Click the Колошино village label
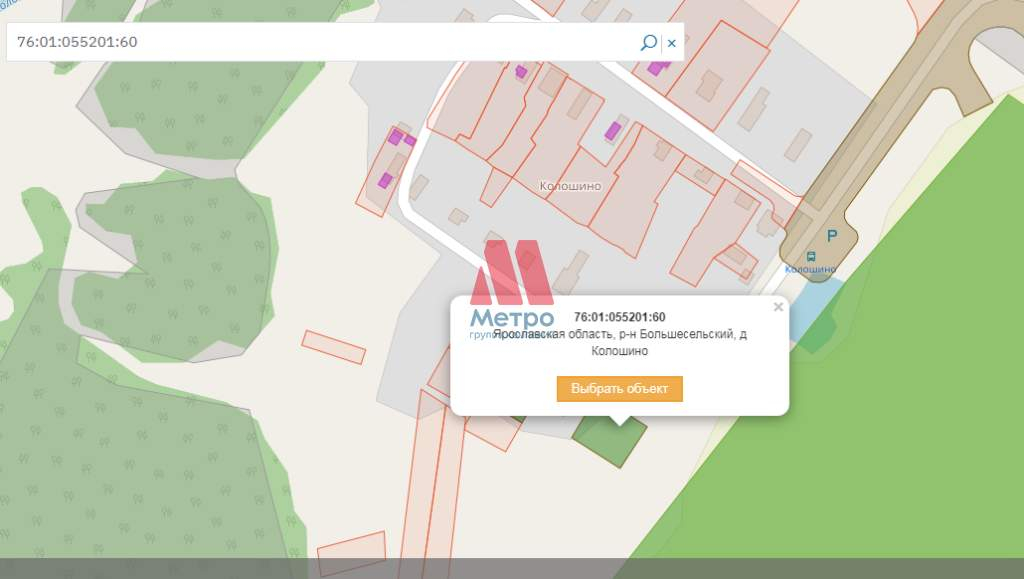Screen dimensions: 1024x579 tap(570, 186)
